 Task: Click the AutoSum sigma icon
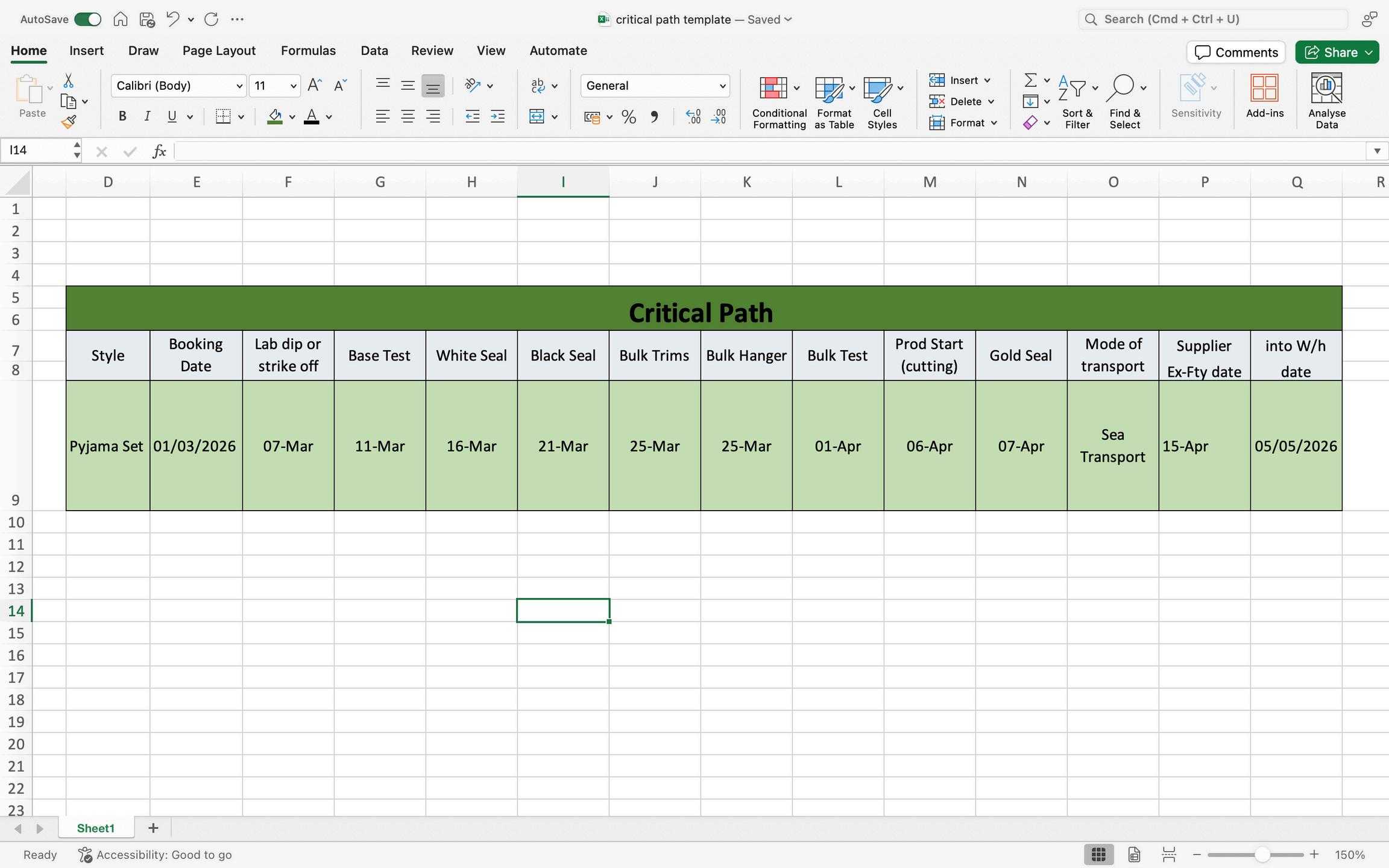pos(1030,80)
